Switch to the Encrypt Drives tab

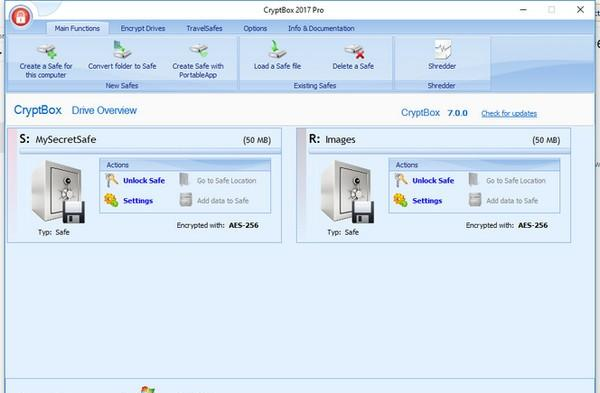[143, 28]
